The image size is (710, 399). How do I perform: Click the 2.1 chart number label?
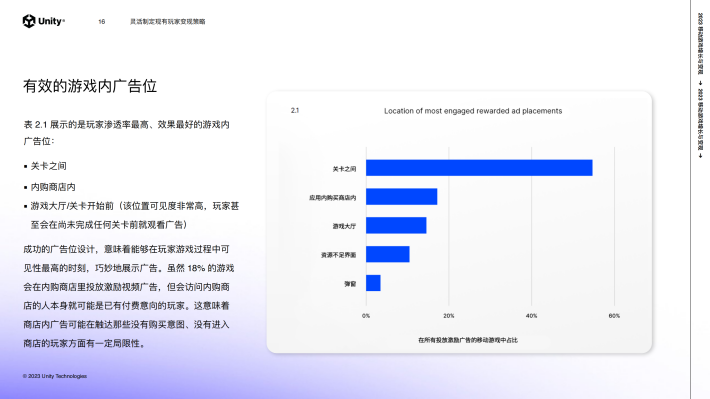(x=295, y=111)
